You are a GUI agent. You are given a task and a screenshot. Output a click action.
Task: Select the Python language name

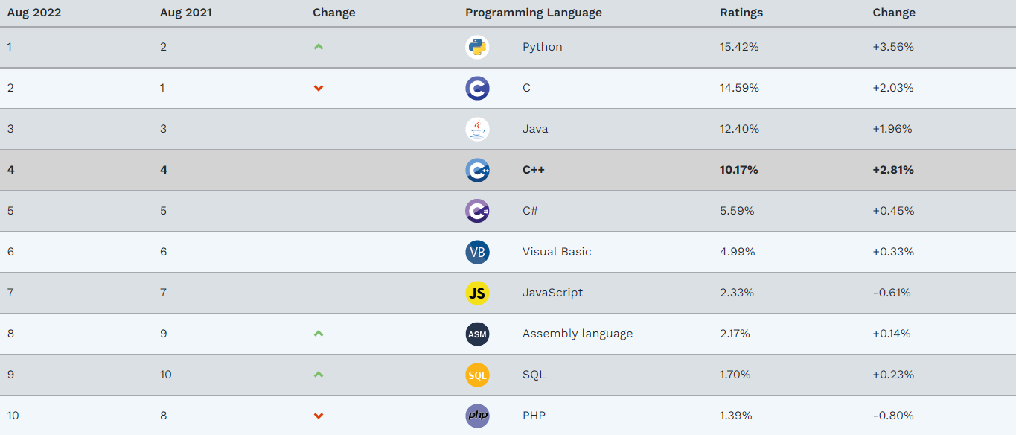click(x=542, y=47)
